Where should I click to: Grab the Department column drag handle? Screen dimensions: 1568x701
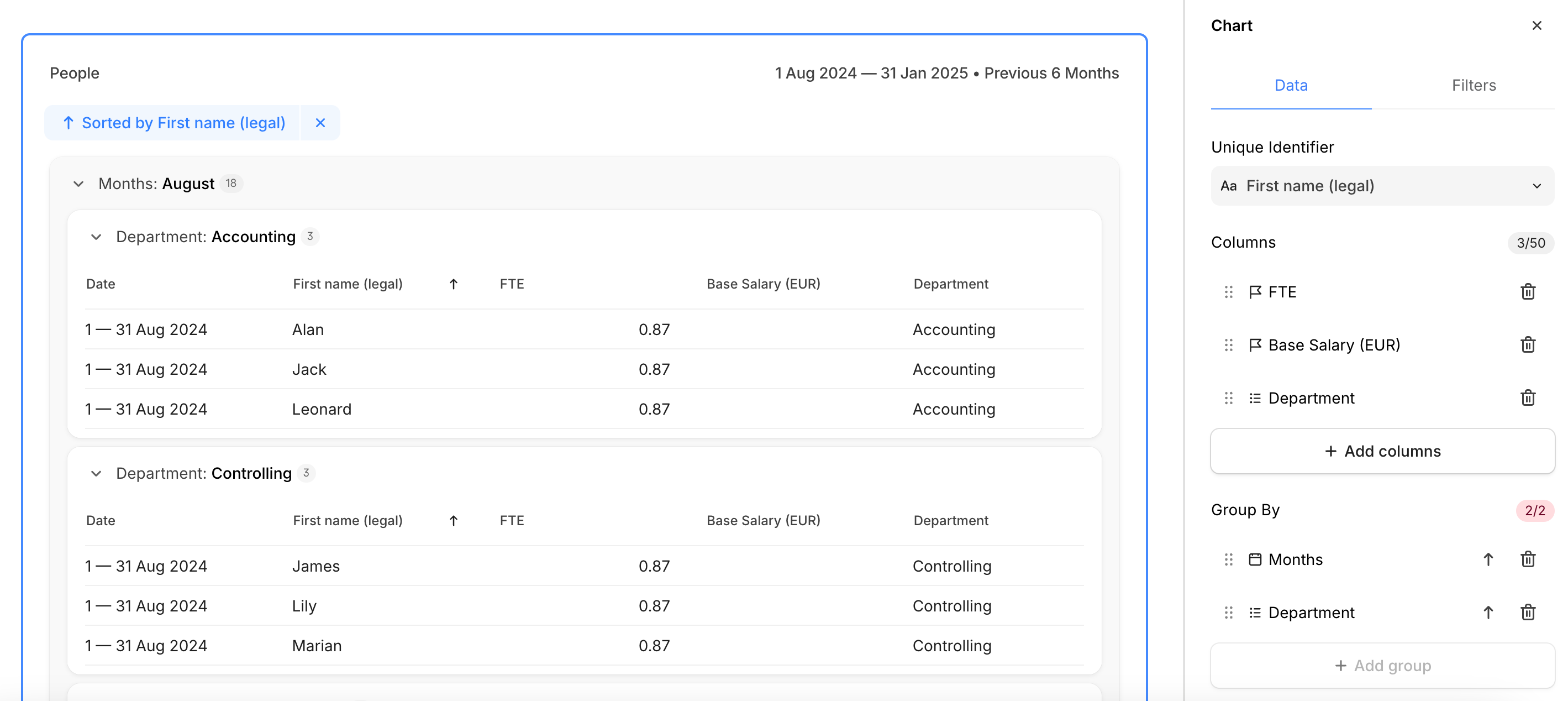click(1228, 397)
